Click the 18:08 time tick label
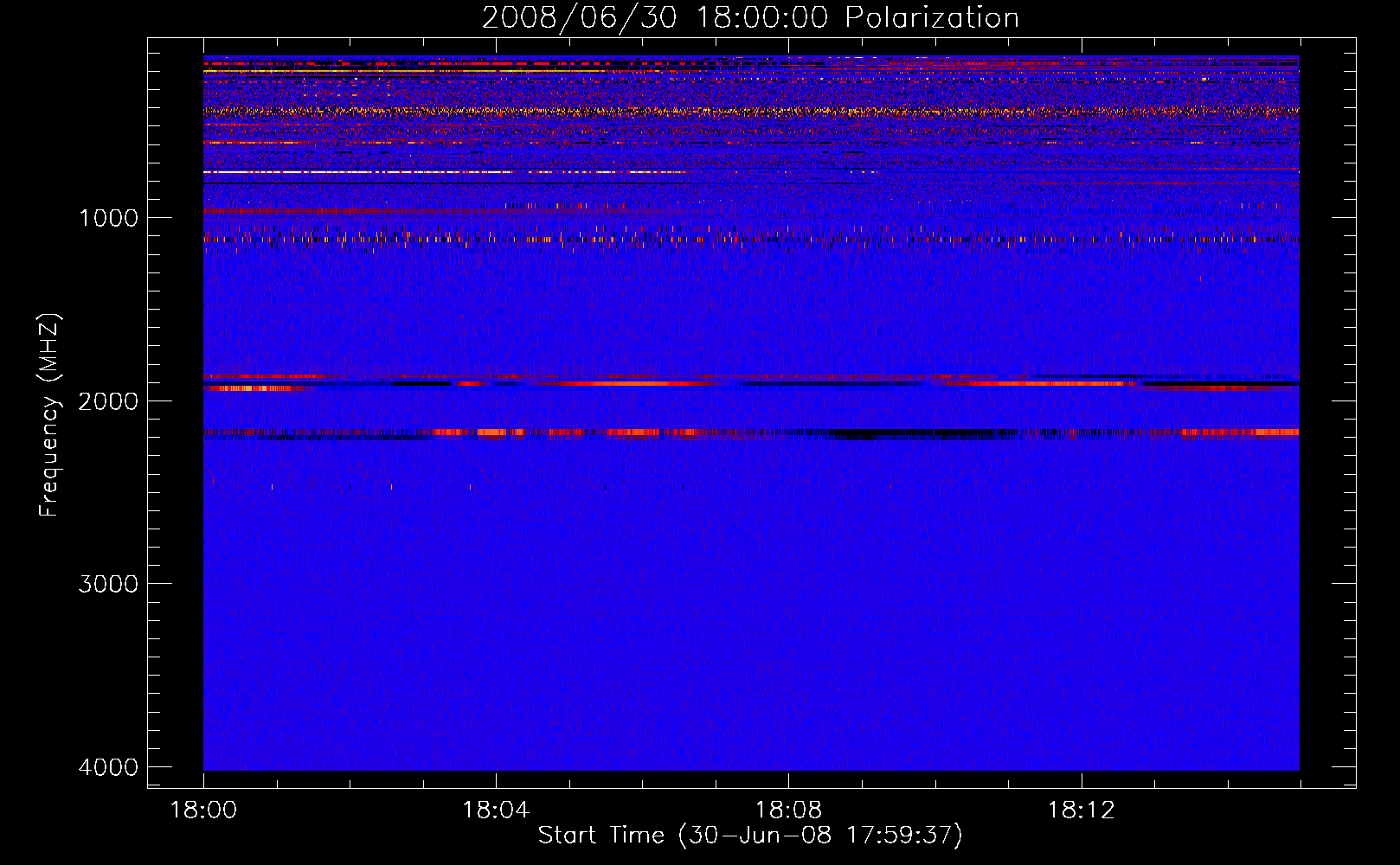1400x865 pixels. click(788, 811)
